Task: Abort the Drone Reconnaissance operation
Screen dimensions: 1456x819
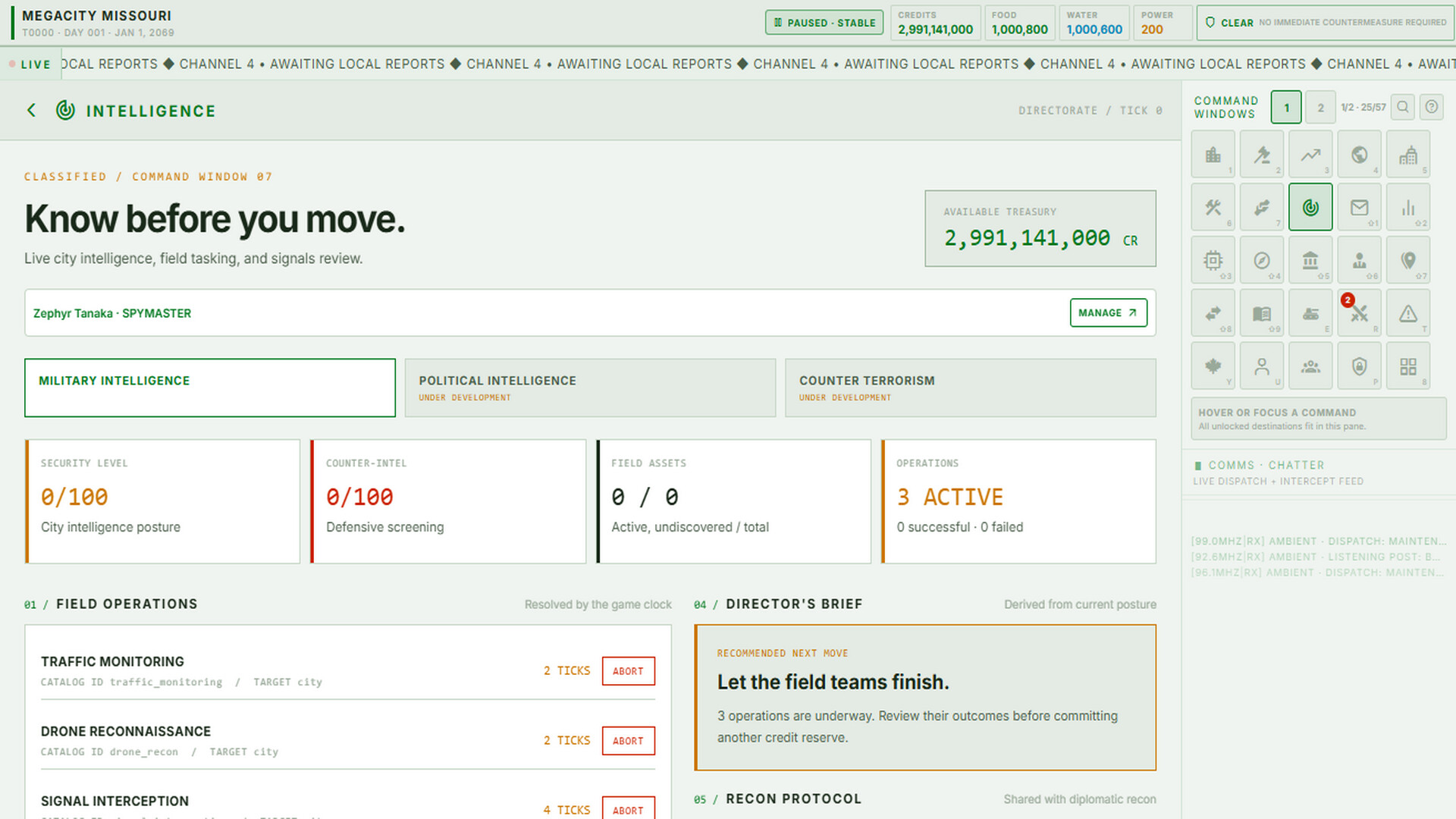Action: pyautogui.click(x=628, y=741)
